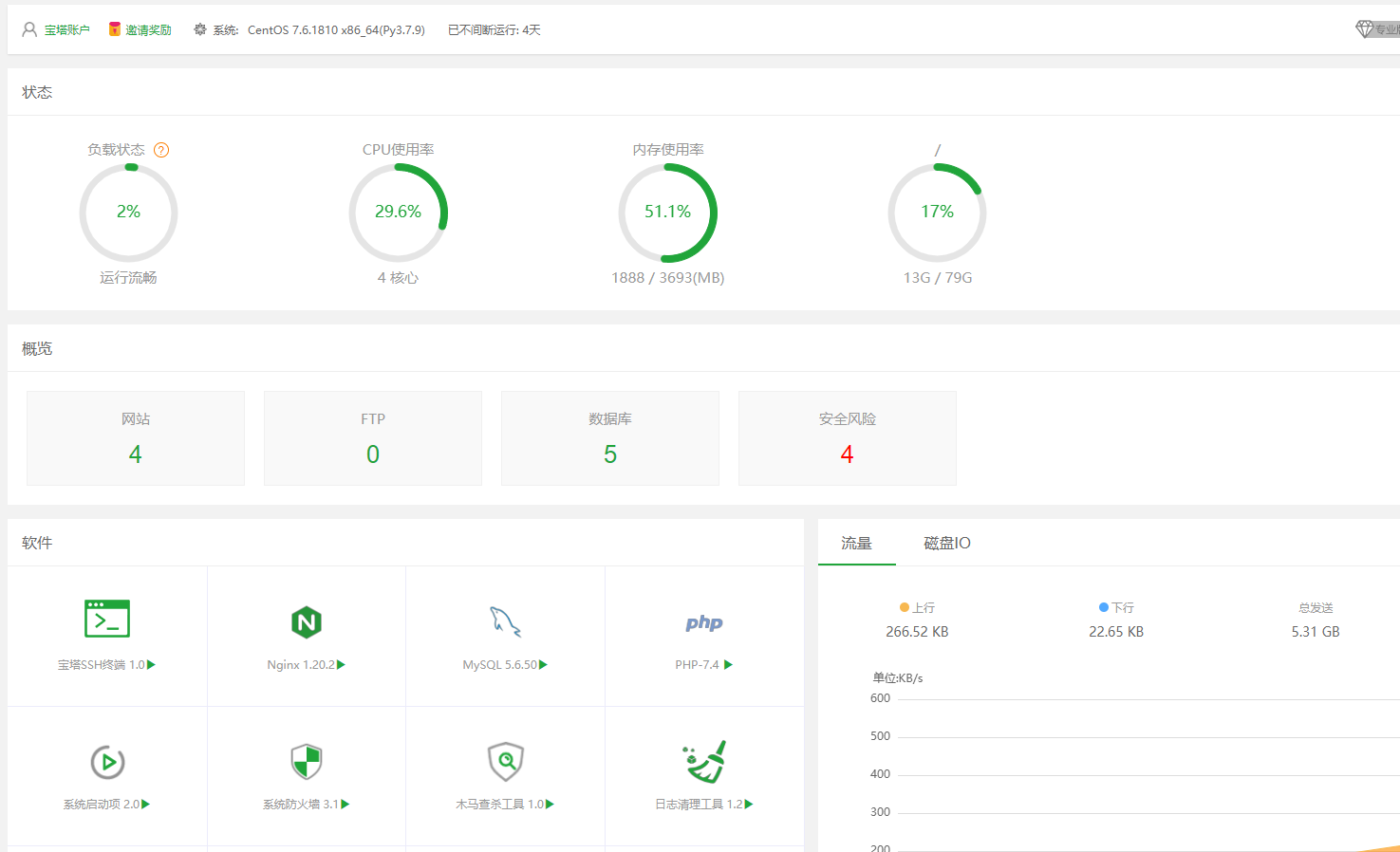Click the Nginx hexagon icon
Viewport: 1400px width, 852px height.
[x=306, y=622]
